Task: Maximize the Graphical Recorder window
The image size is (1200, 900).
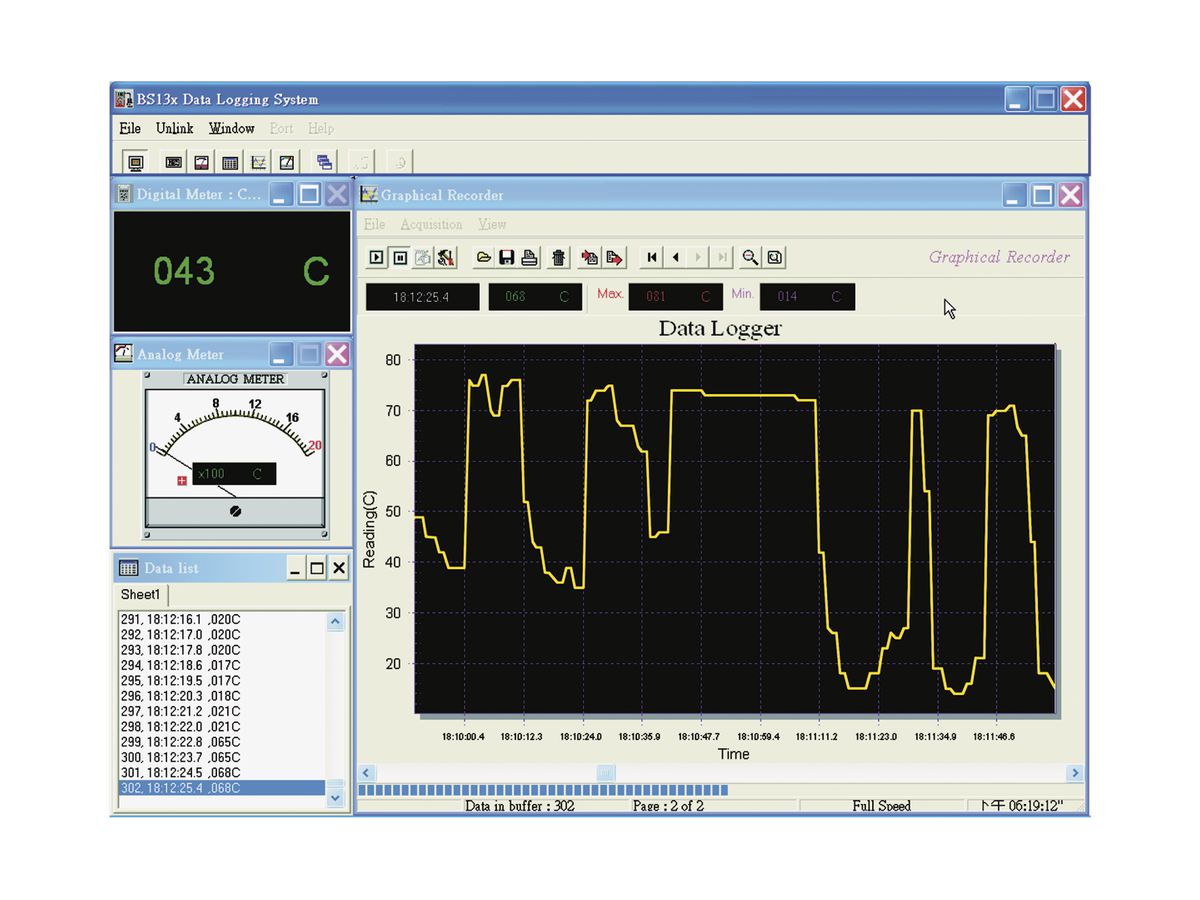Action: click(x=1042, y=195)
